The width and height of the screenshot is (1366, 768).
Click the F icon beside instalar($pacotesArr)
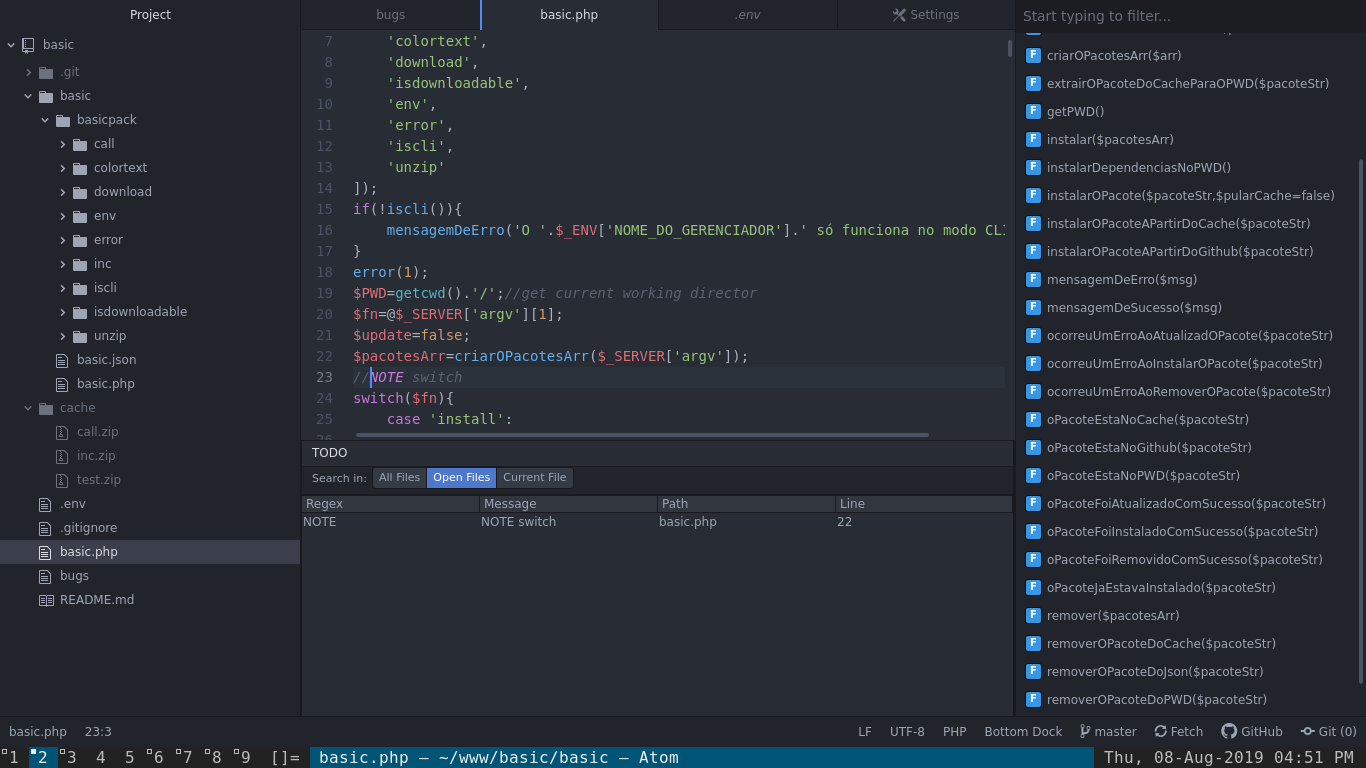[x=1034, y=140]
